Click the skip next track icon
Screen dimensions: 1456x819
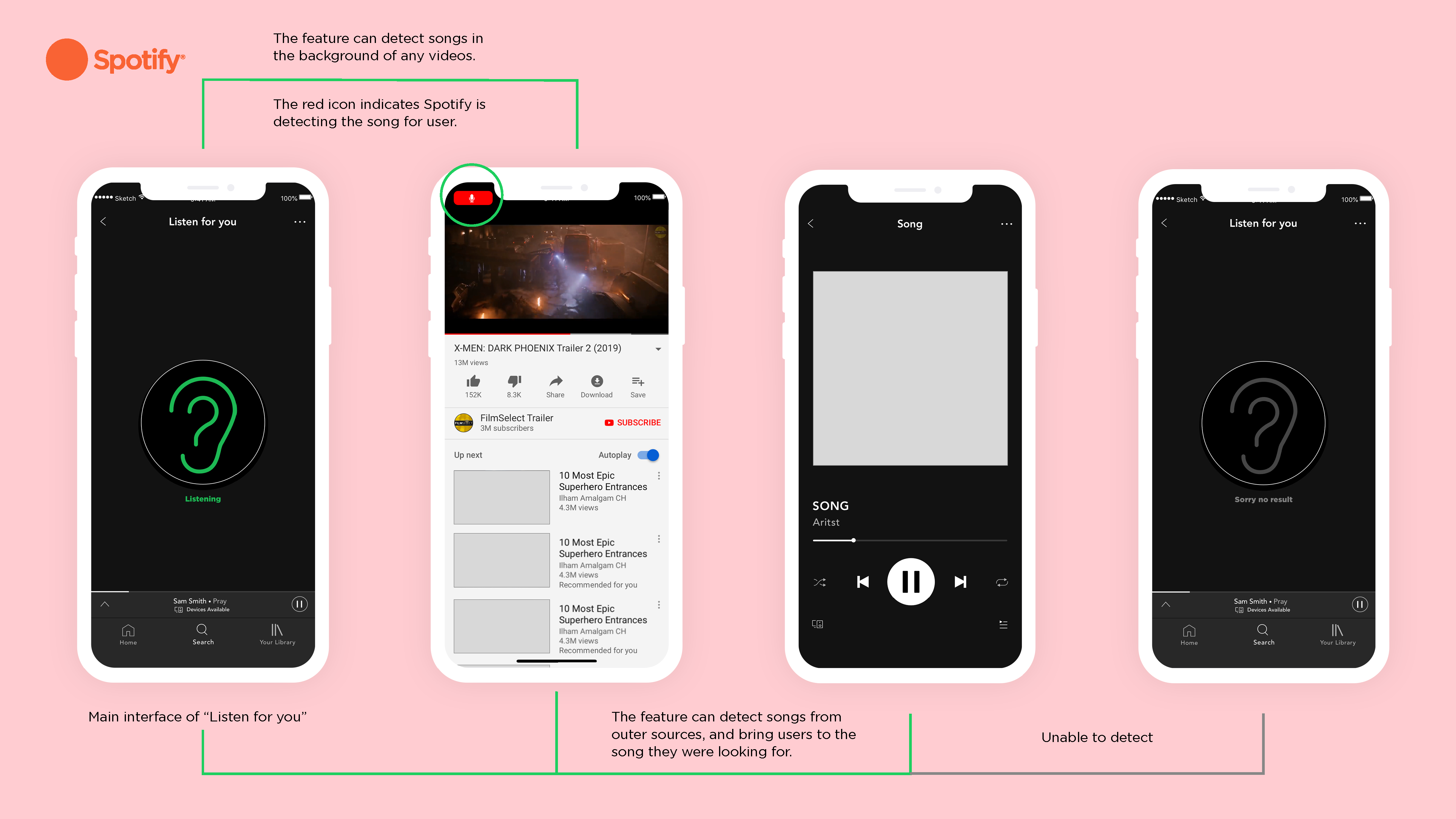click(x=960, y=581)
